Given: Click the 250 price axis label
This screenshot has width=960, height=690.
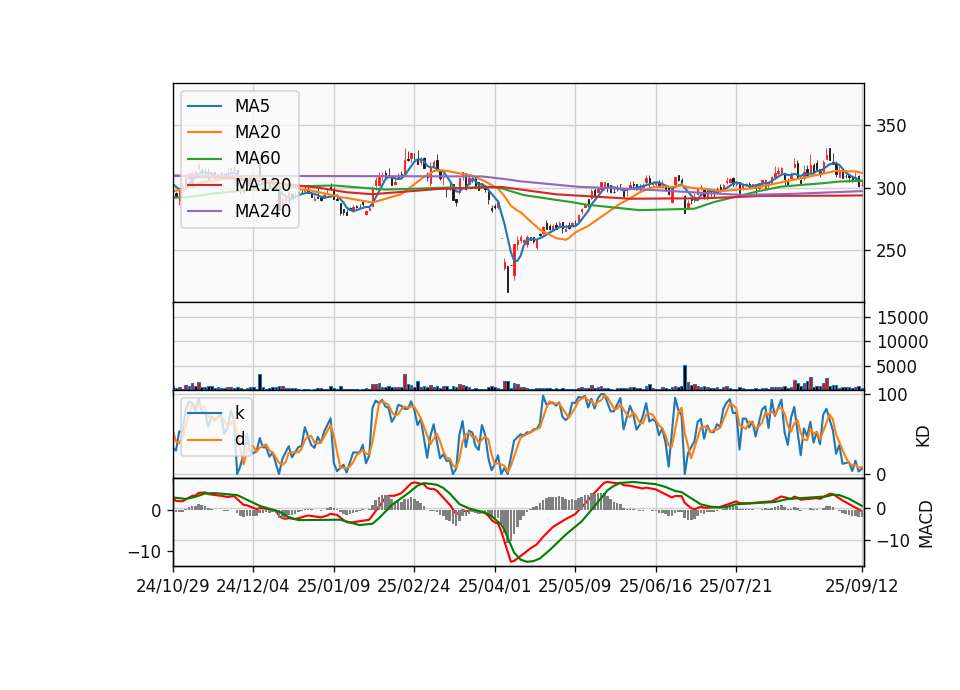Looking at the screenshot, I should tap(891, 251).
